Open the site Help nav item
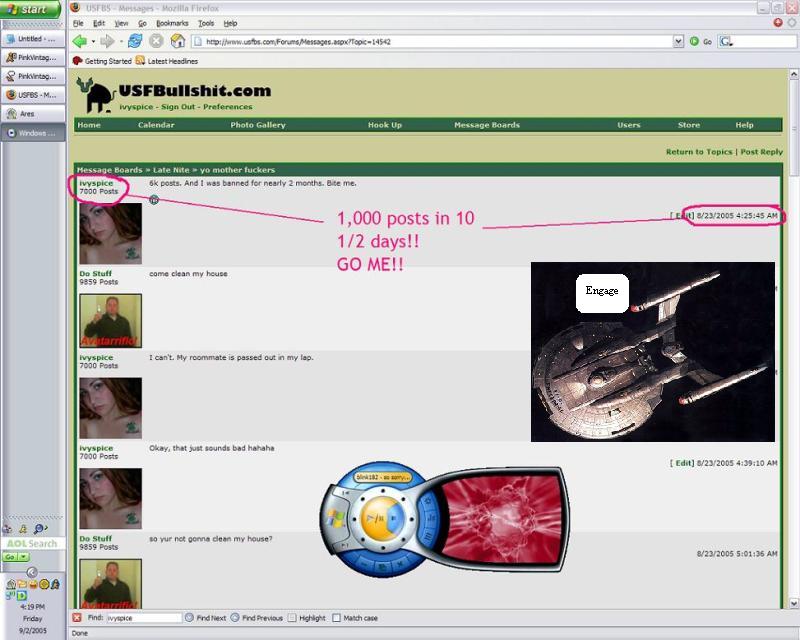The height and width of the screenshot is (640, 800). pos(744,125)
